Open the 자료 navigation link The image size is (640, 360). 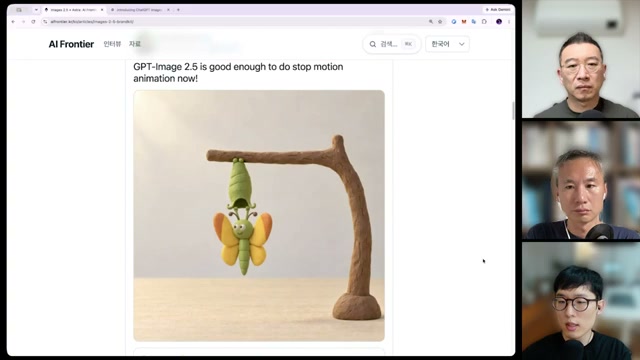135,44
